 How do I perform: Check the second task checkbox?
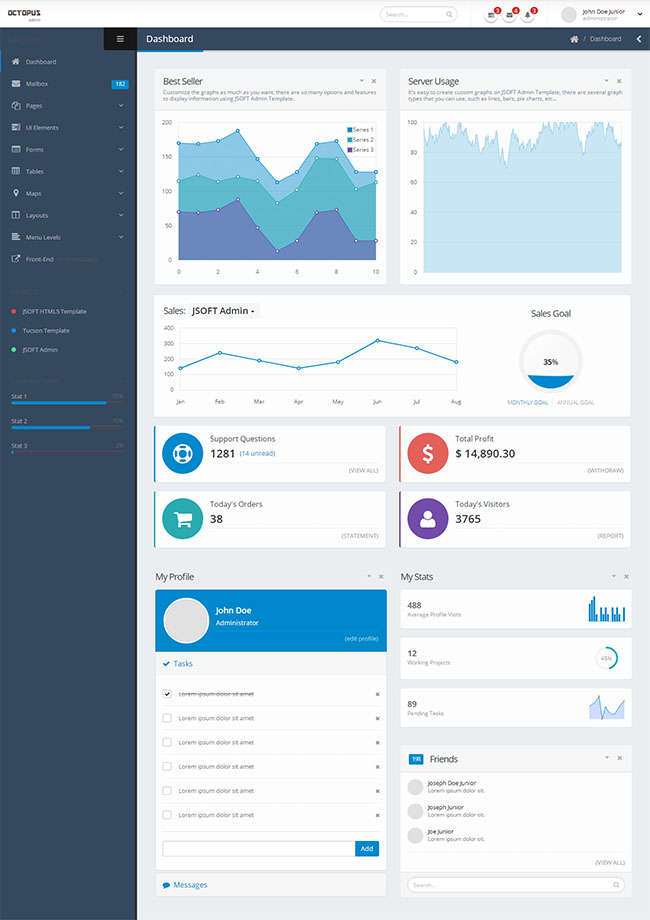click(x=167, y=718)
